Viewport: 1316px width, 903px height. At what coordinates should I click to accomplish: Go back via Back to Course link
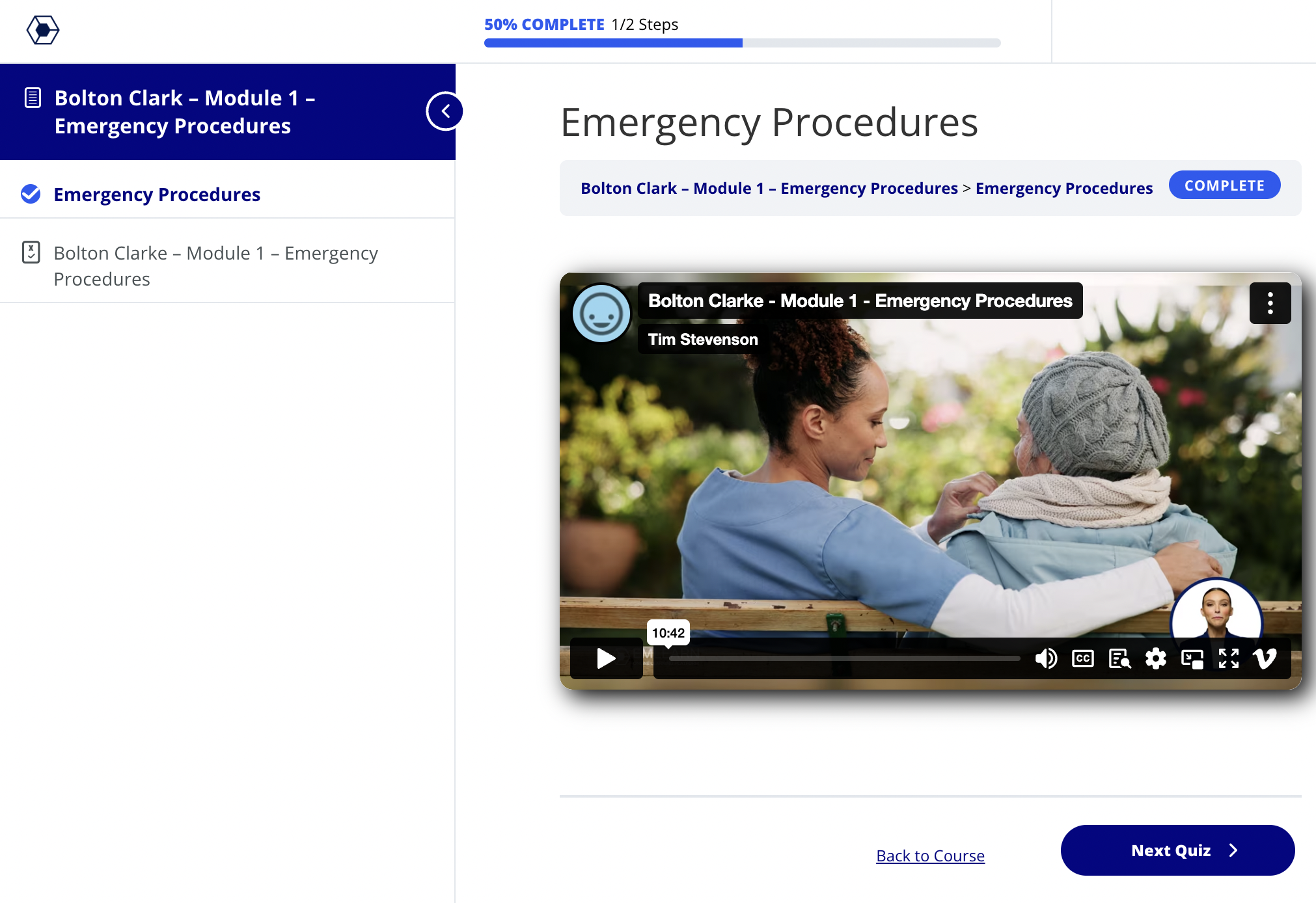point(930,856)
